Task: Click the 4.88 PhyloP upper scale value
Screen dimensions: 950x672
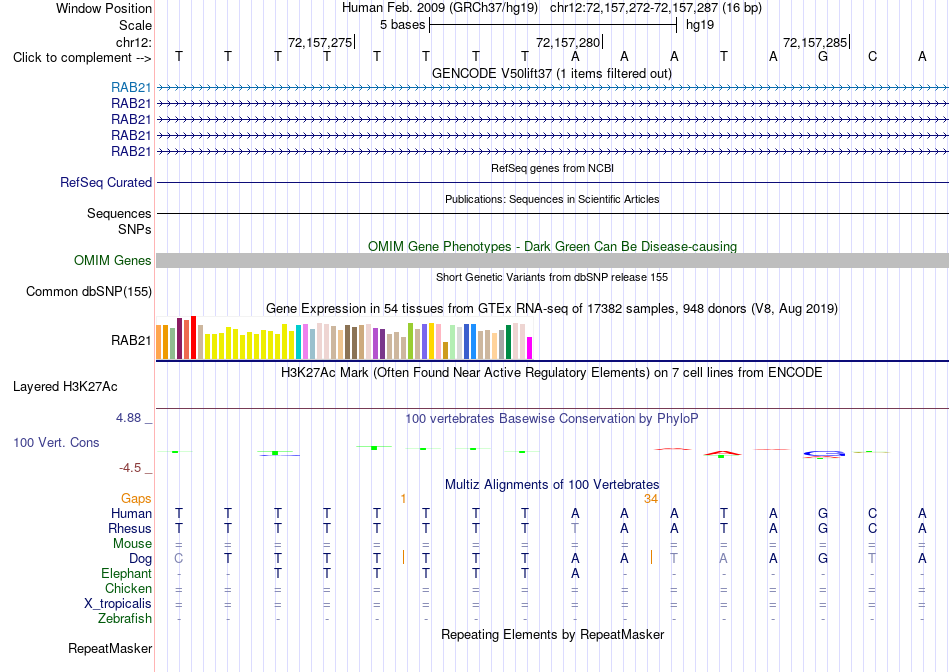Action: tap(128, 418)
